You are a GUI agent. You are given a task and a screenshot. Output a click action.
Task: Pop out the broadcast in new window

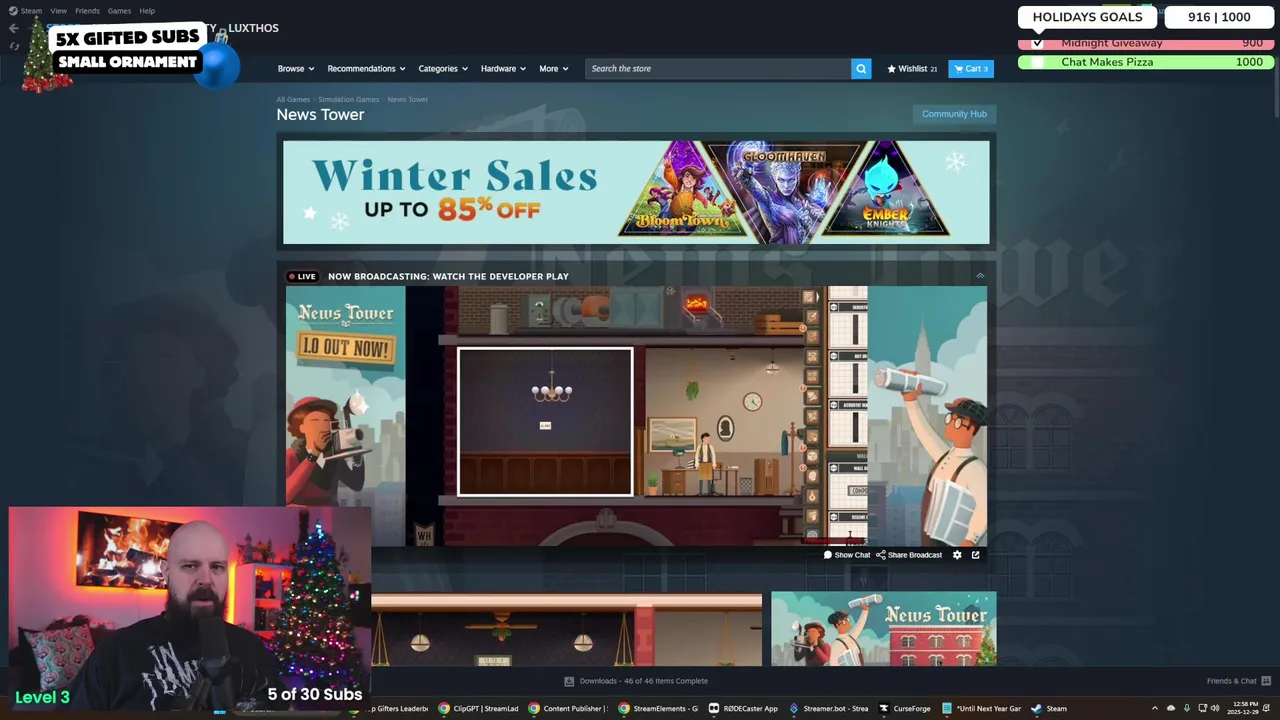click(976, 555)
